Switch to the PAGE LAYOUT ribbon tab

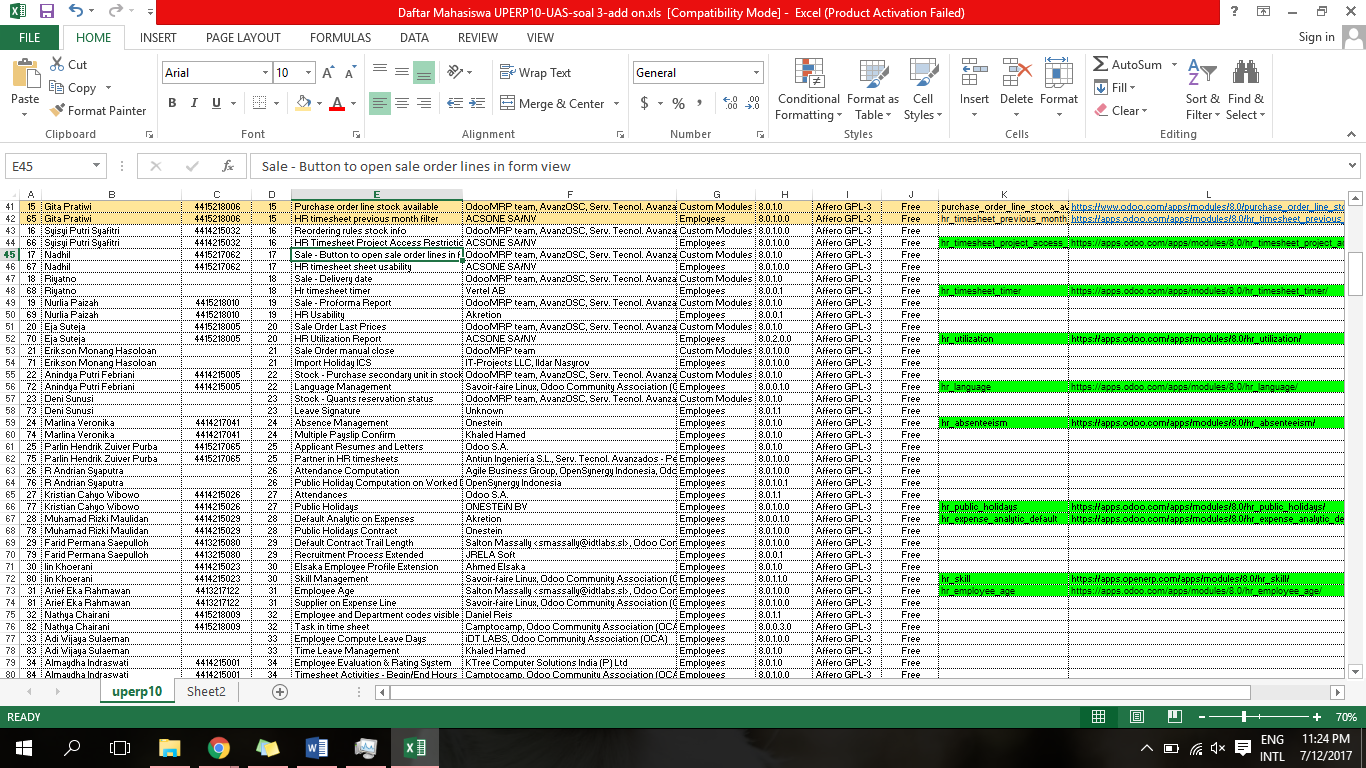tap(243, 37)
